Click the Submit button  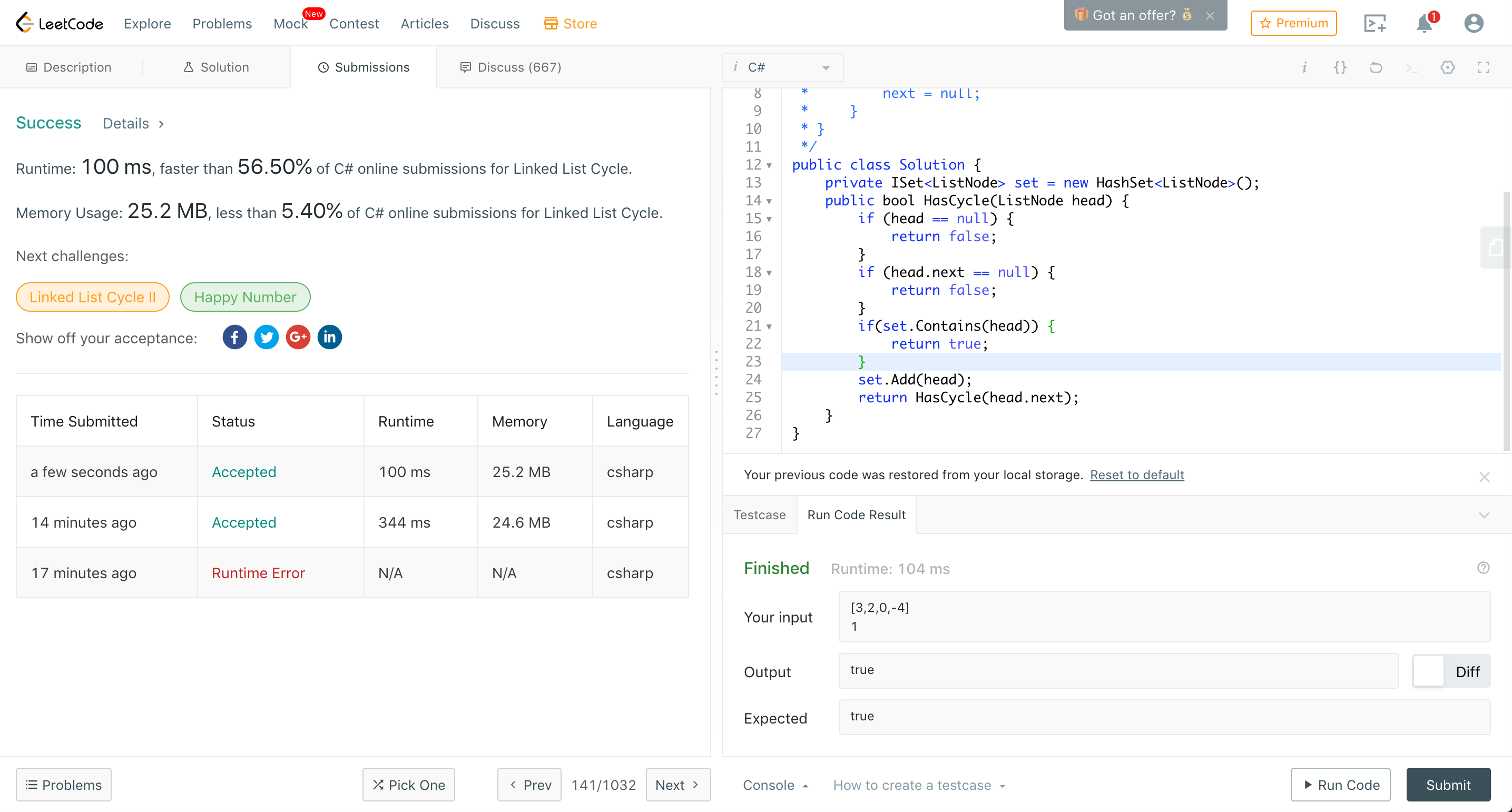1448,785
